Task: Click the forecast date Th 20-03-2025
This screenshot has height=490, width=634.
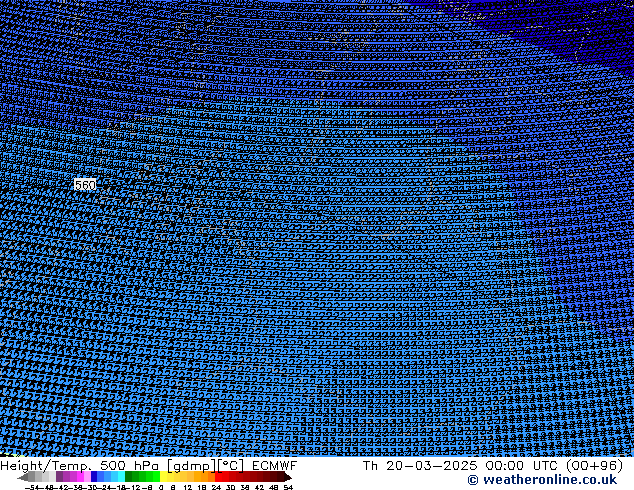Action: pyautogui.click(x=420, y=466)
